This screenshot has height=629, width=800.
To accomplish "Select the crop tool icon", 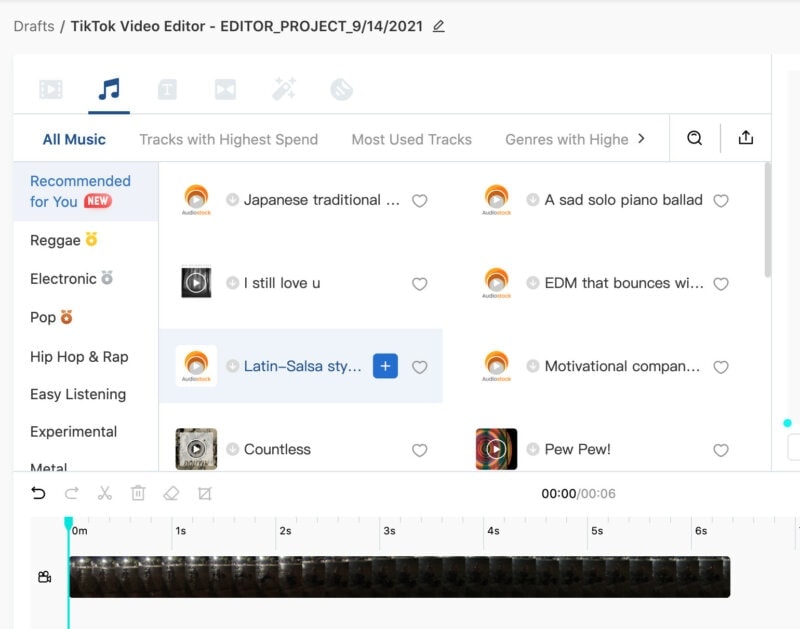I will click(205, 493).
